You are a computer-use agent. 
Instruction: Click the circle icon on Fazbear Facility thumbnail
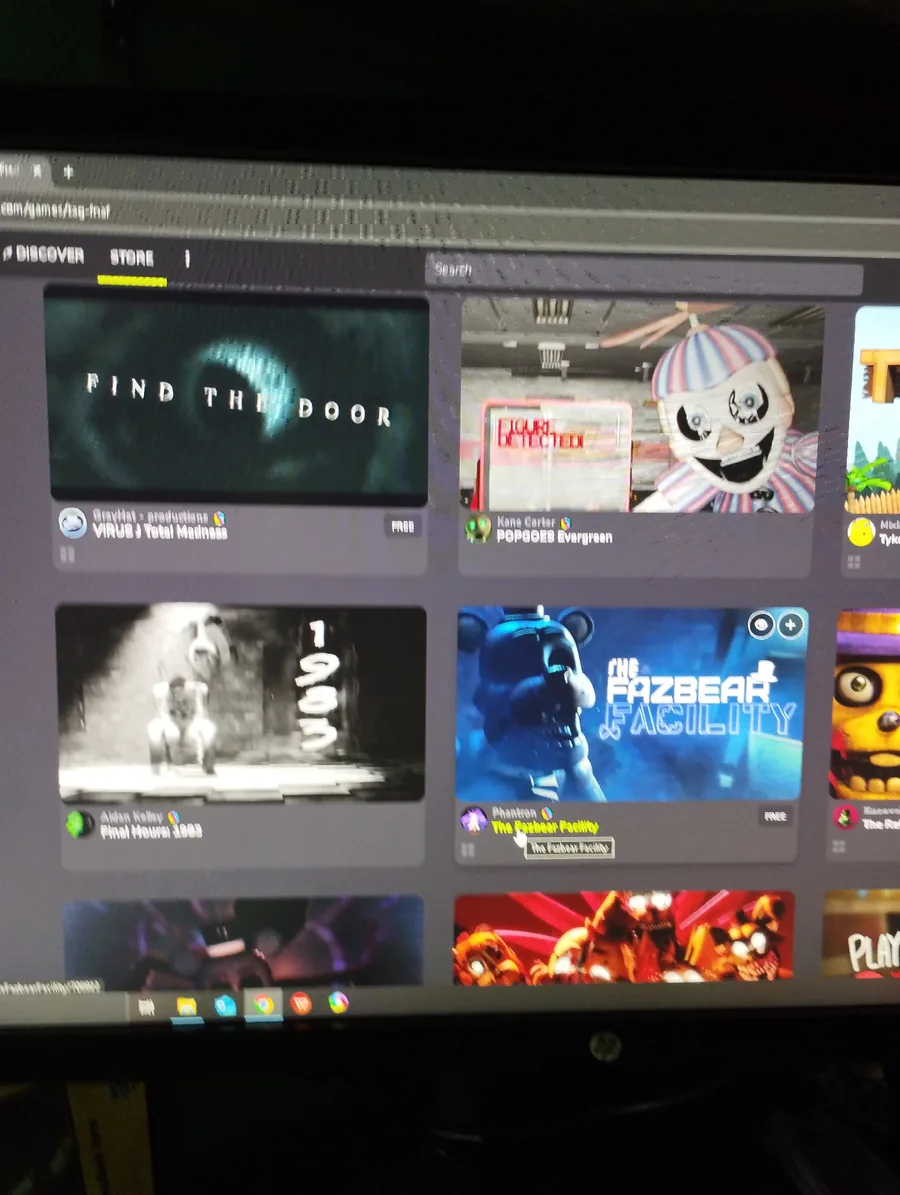click(761, 625)
